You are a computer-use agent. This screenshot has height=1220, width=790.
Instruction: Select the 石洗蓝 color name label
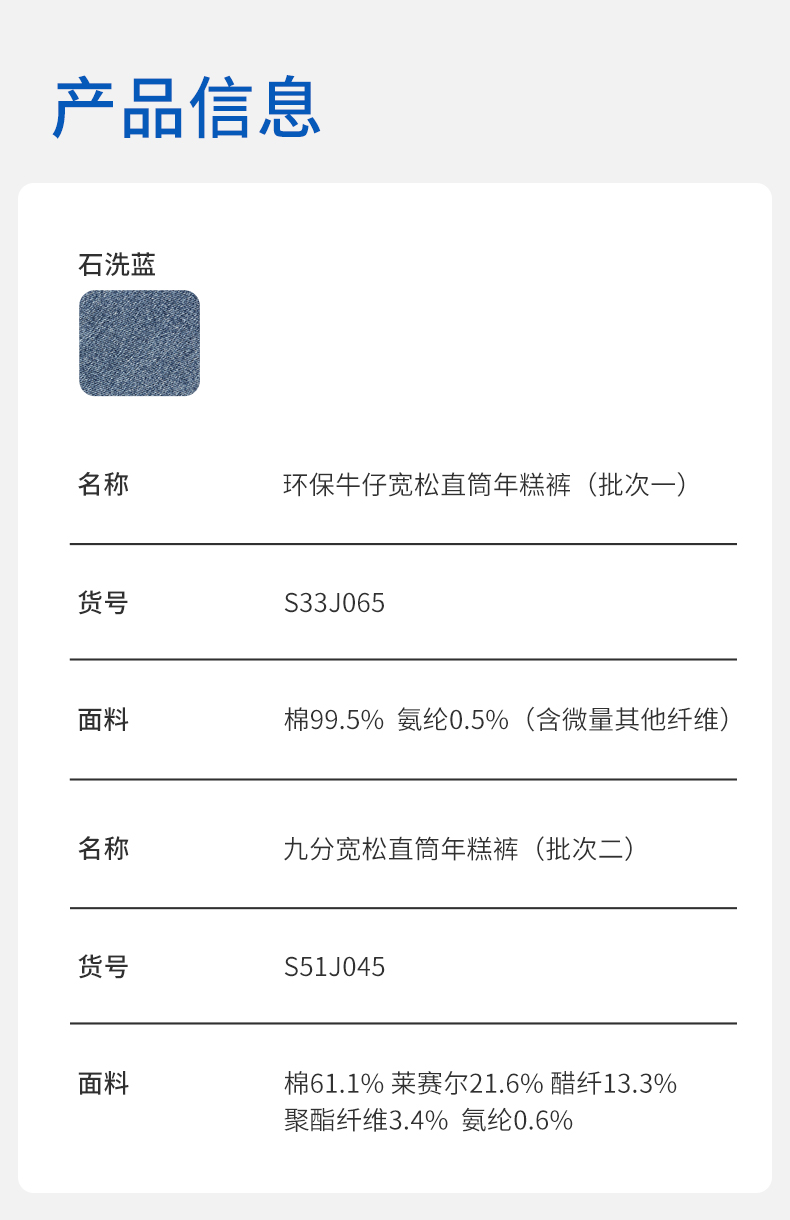(x=117, y=265)
